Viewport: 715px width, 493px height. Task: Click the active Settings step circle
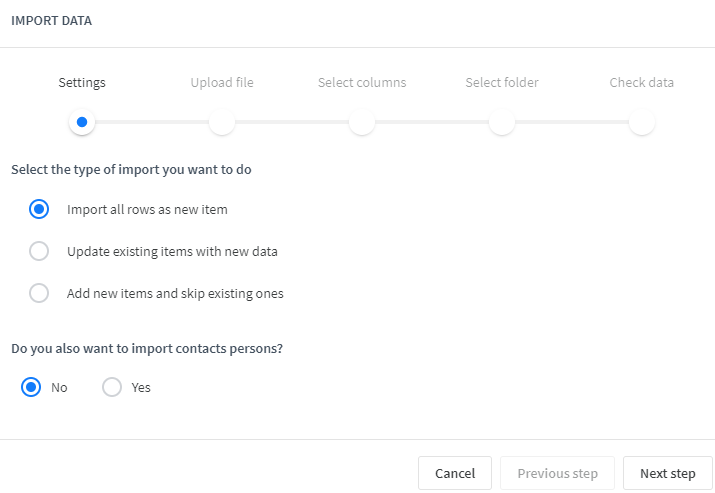[x=82, y=122]
